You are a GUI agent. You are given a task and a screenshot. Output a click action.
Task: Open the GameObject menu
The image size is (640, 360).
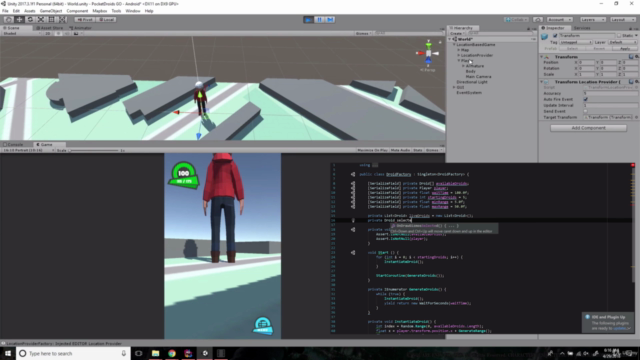point(51,11)
